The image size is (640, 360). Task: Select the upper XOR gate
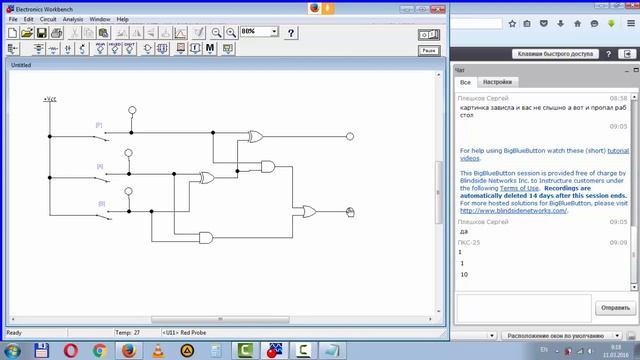256,136
